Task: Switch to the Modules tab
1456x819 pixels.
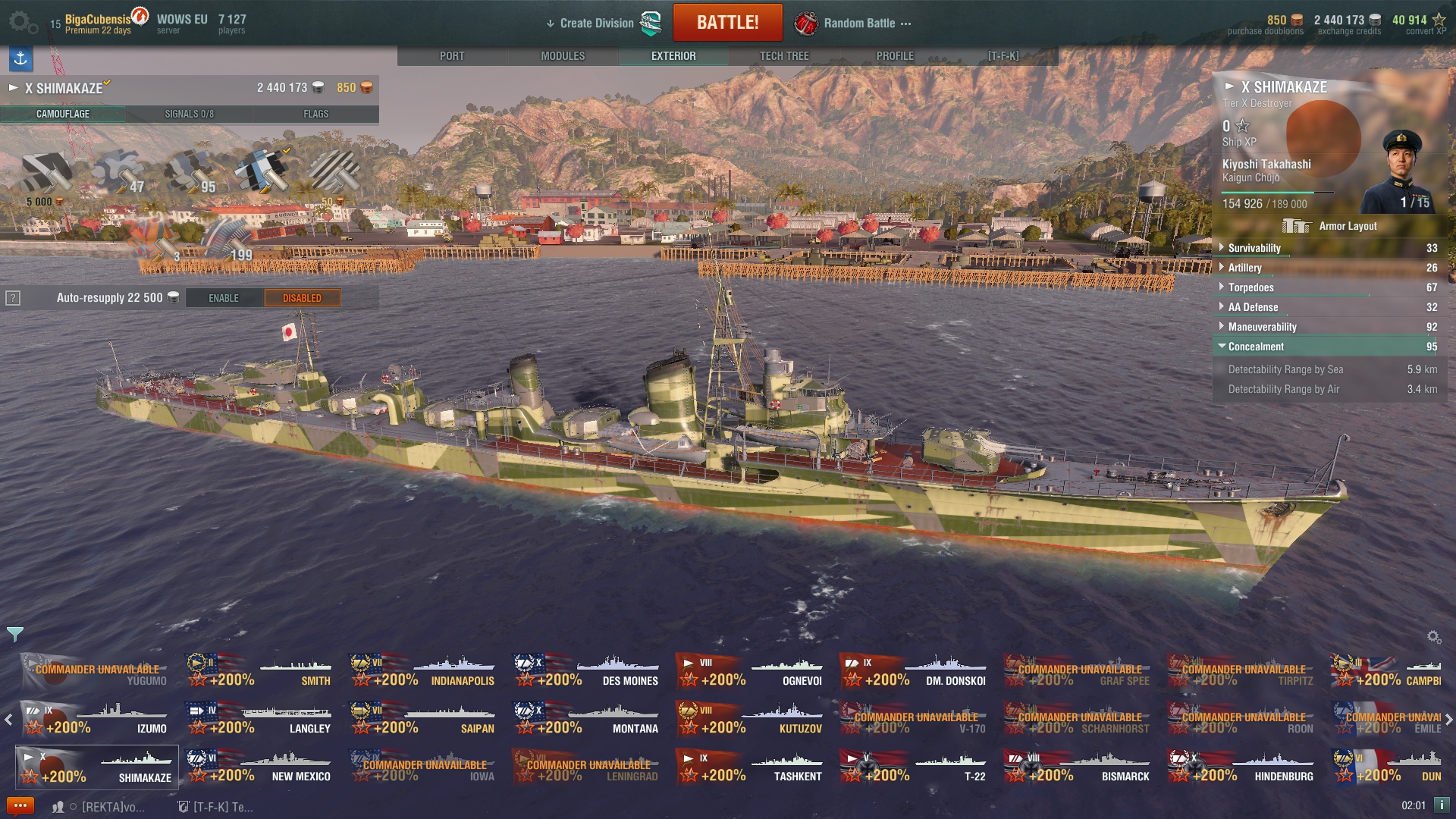Action: pyautogui.click(x=563, y=56)
